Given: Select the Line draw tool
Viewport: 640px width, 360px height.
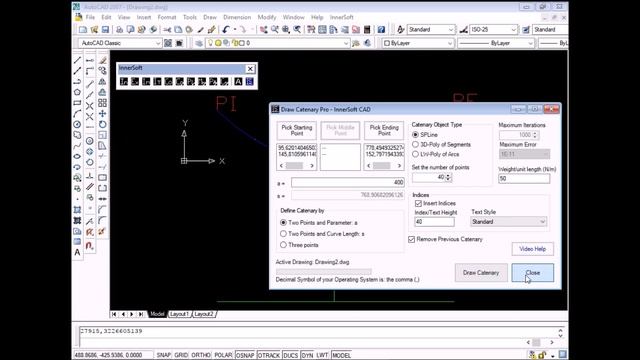Looking at the screenshot, I should 77,60.
